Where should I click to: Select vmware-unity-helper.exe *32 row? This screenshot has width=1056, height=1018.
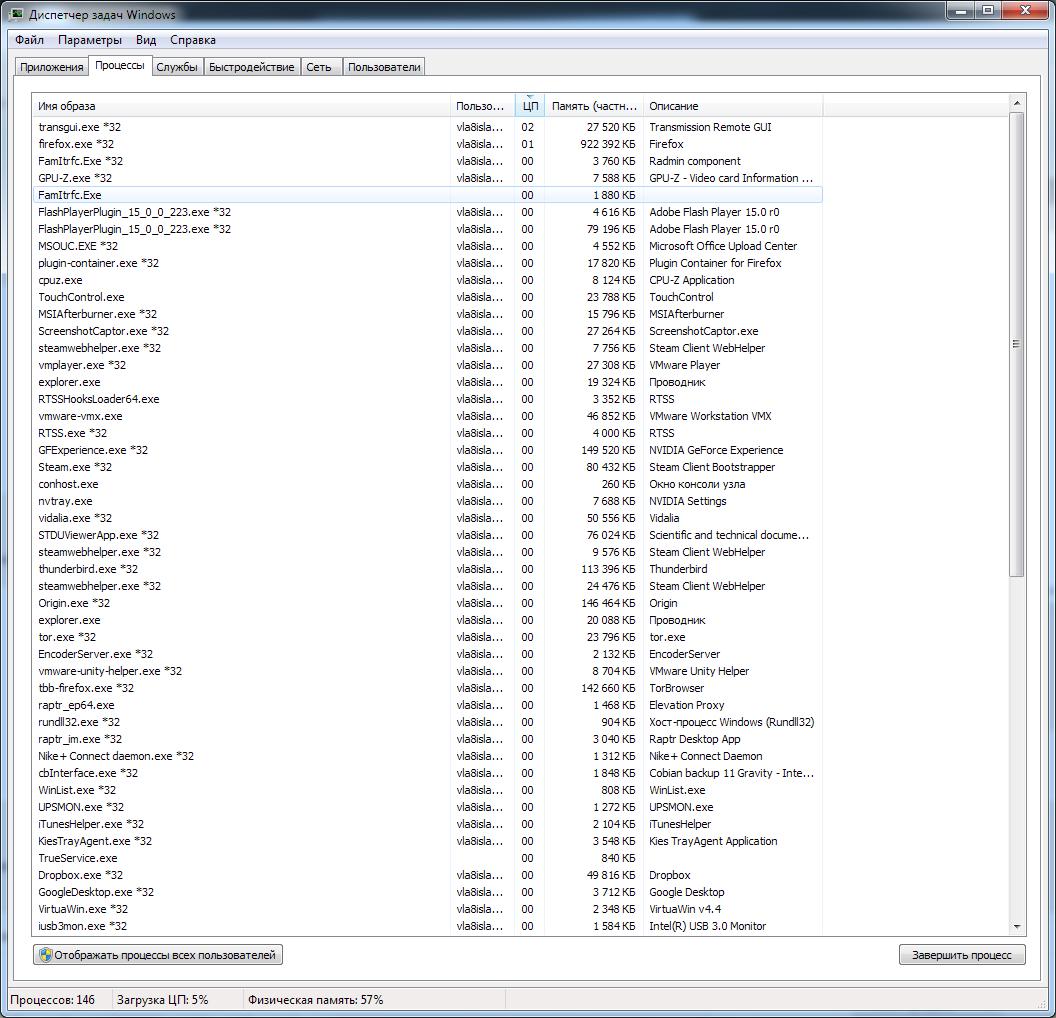[x=428, y=671]
